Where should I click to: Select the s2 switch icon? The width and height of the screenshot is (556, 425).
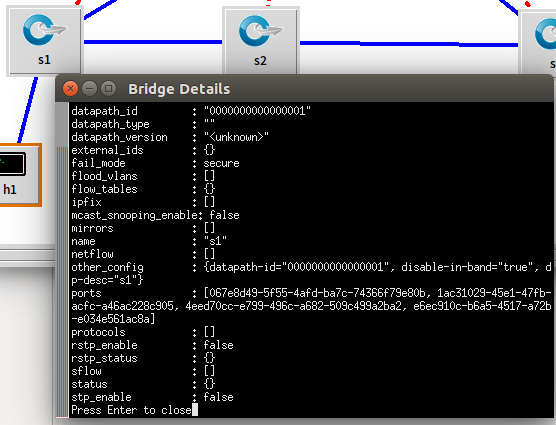261,41
